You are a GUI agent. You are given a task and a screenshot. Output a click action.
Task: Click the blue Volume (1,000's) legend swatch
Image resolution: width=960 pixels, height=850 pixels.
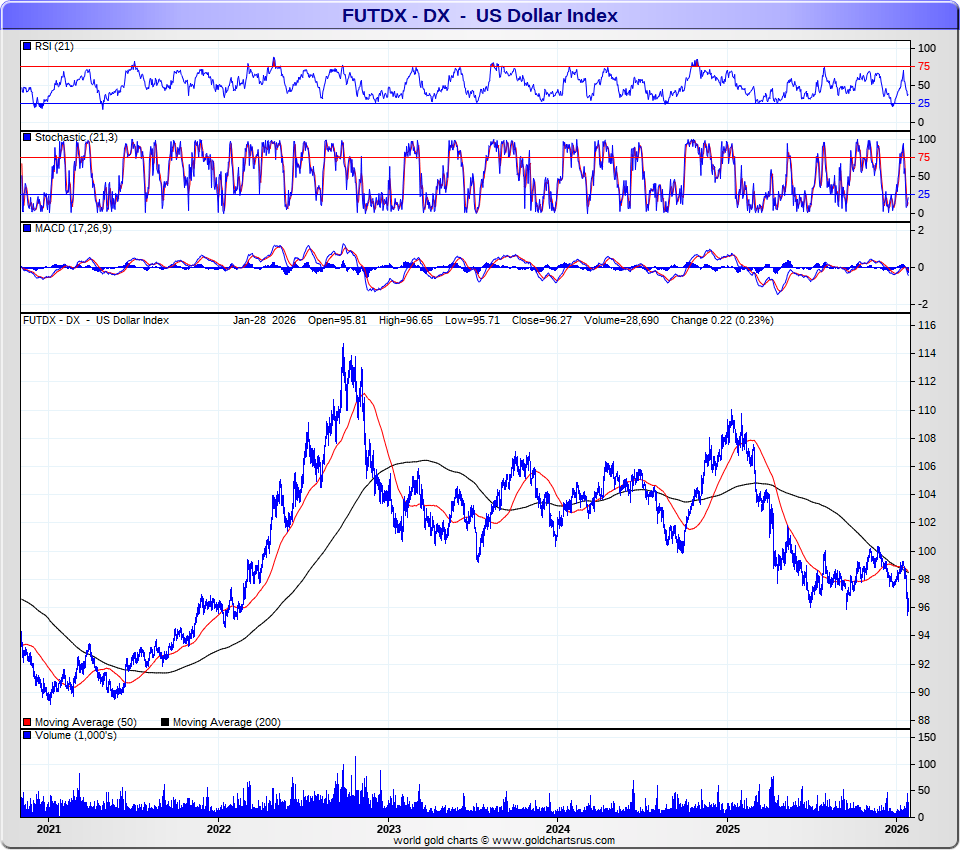pyautogui.click(x=27, y=735)
